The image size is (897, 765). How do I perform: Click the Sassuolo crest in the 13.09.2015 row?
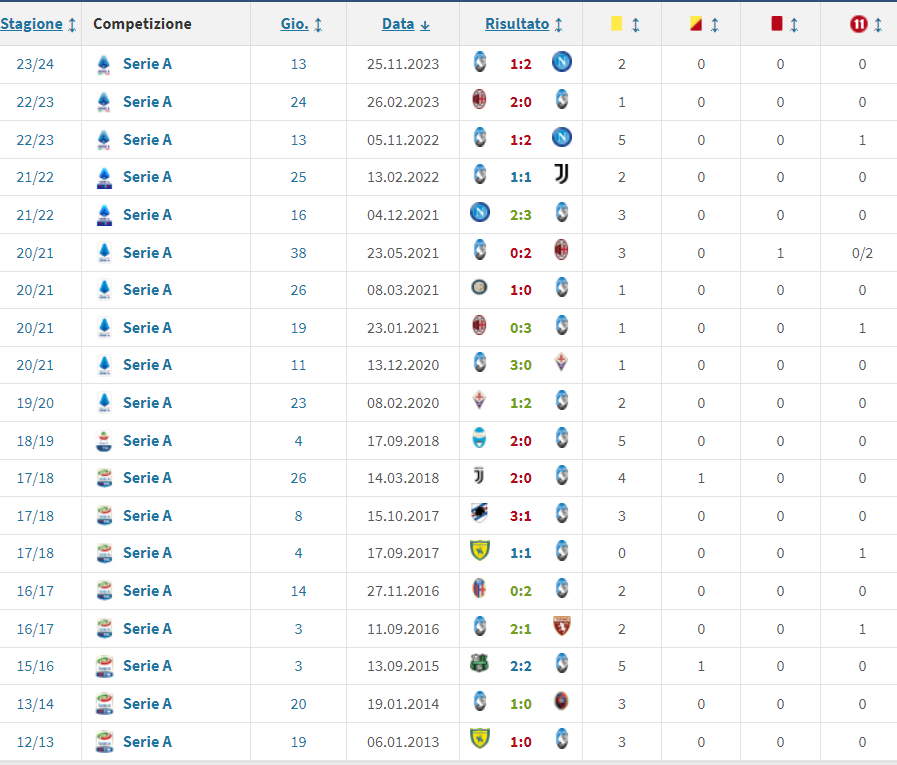click(x=479, y=666)
